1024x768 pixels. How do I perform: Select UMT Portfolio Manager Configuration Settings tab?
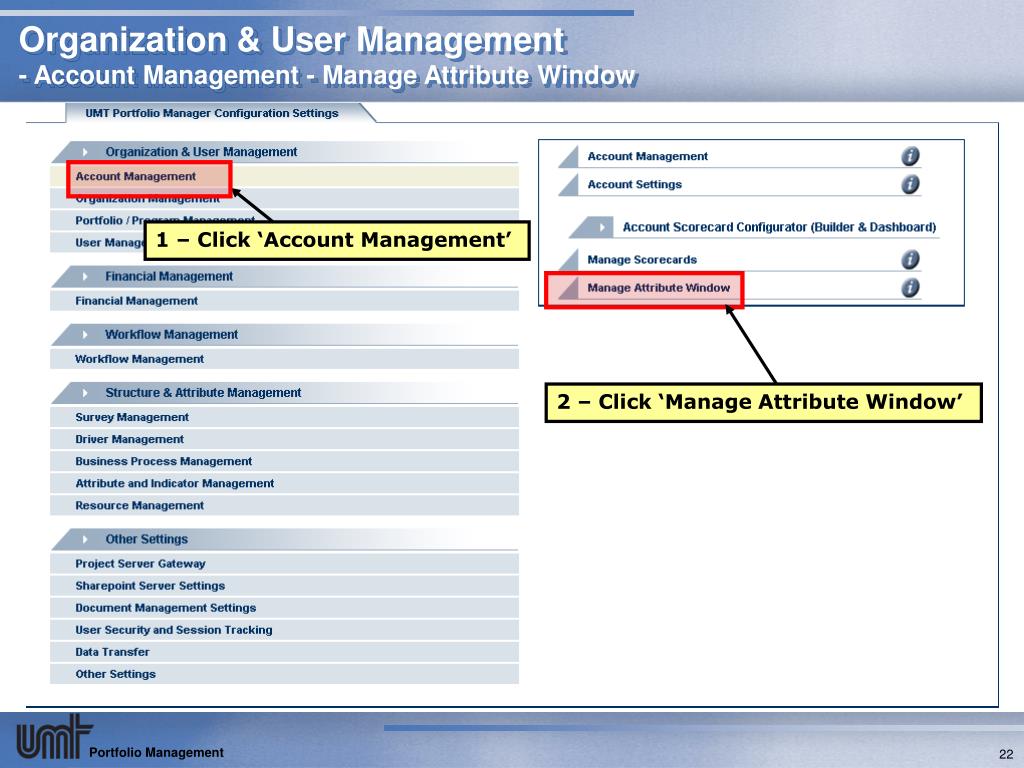click(212, 113)
